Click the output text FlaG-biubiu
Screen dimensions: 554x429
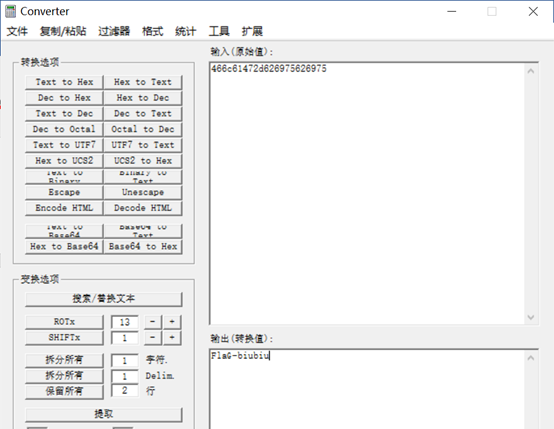click(x=240, y=355)
